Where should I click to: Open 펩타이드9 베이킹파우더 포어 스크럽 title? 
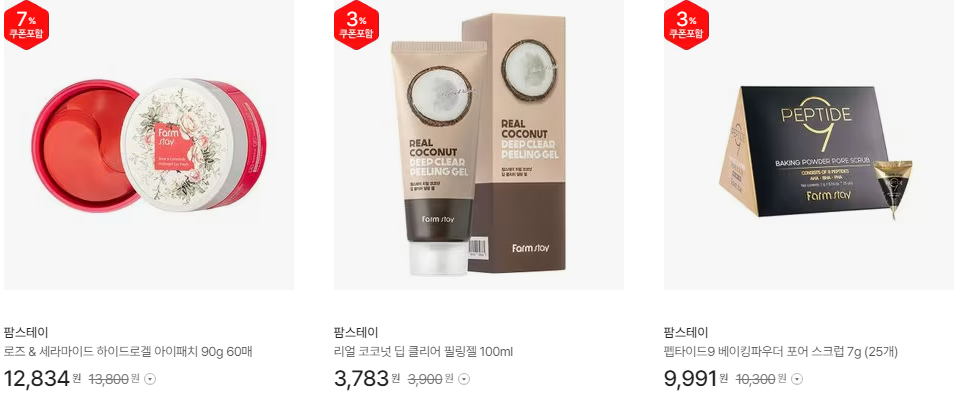781,352
